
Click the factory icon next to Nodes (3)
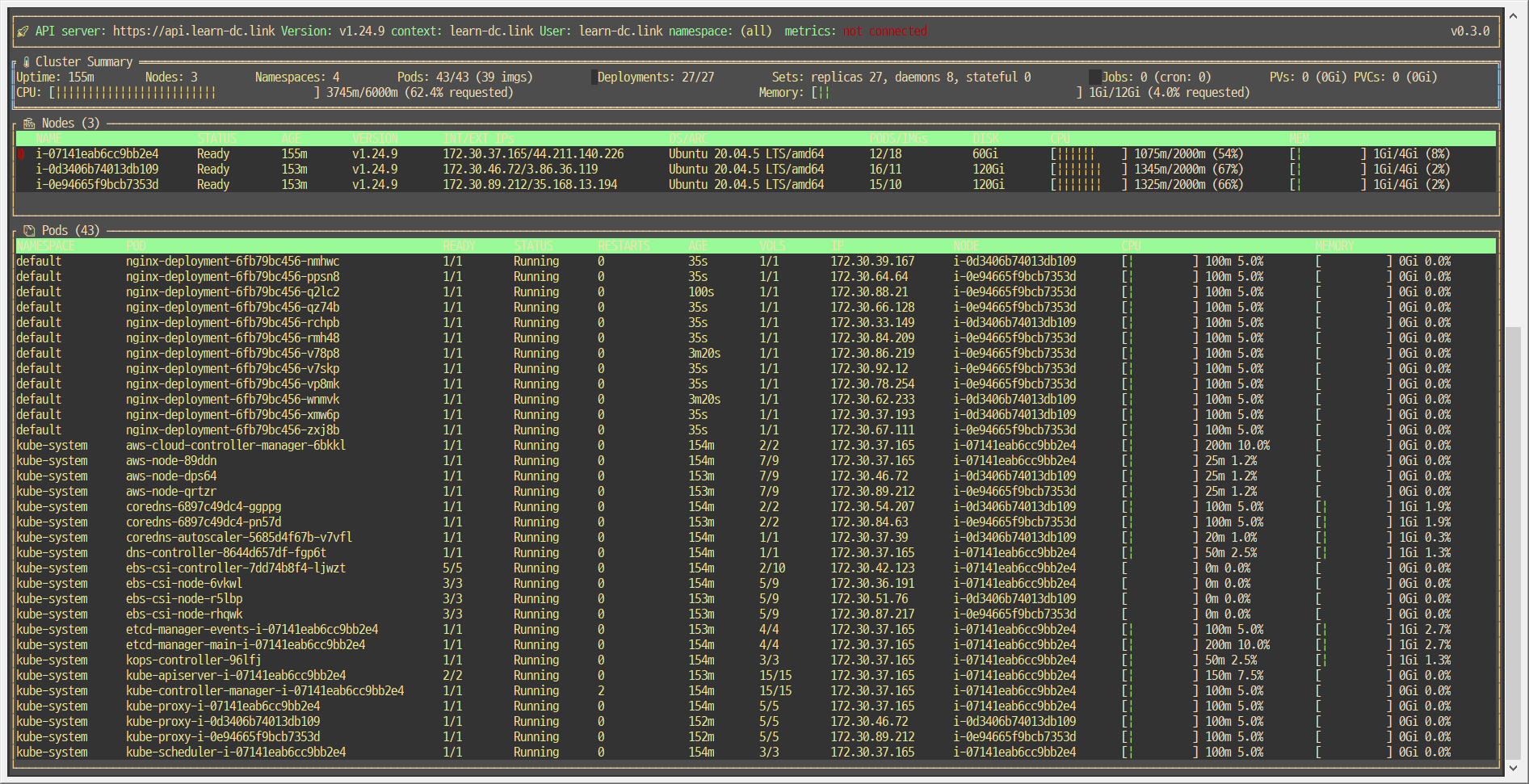pos(29,123)
